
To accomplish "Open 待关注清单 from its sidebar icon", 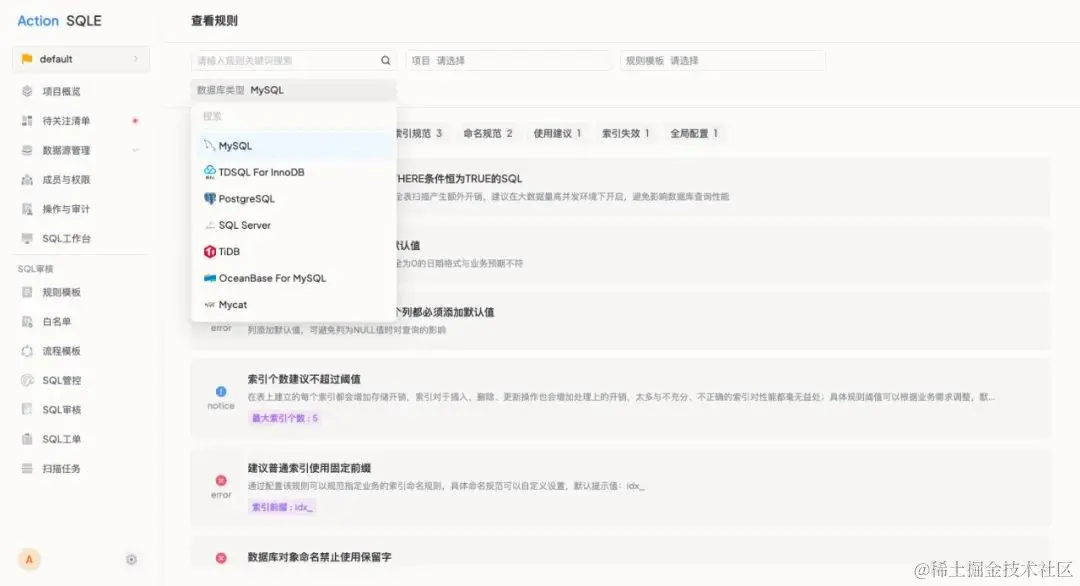I will pyautogui.click(x=27, y=121).
